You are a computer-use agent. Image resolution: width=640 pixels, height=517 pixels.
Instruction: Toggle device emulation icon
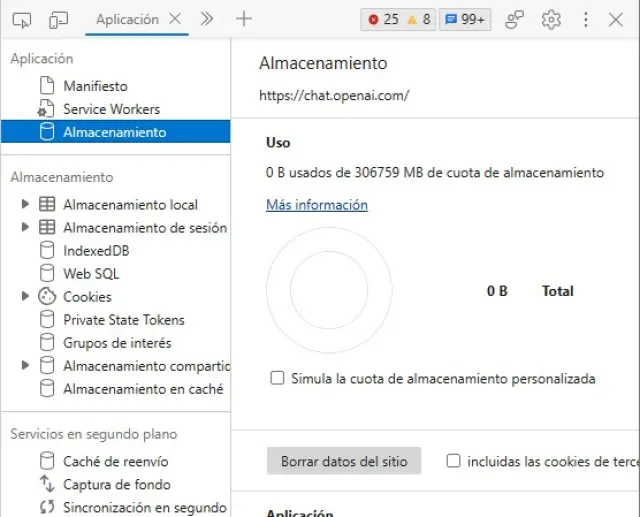coord(59,19)
